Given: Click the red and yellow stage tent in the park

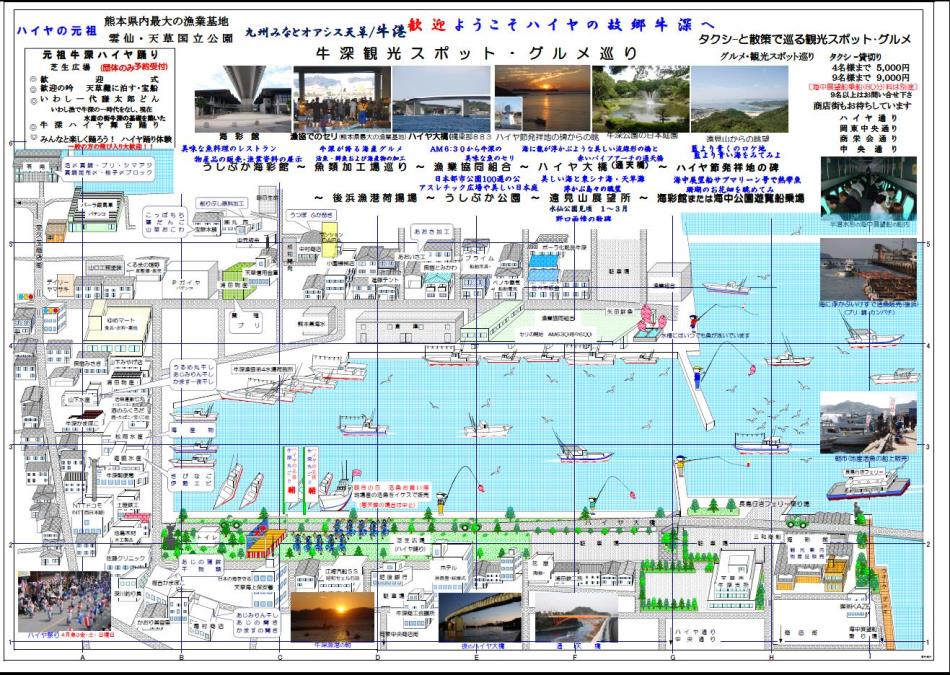Looking at the screenshot, I should [x=266, y=538].
